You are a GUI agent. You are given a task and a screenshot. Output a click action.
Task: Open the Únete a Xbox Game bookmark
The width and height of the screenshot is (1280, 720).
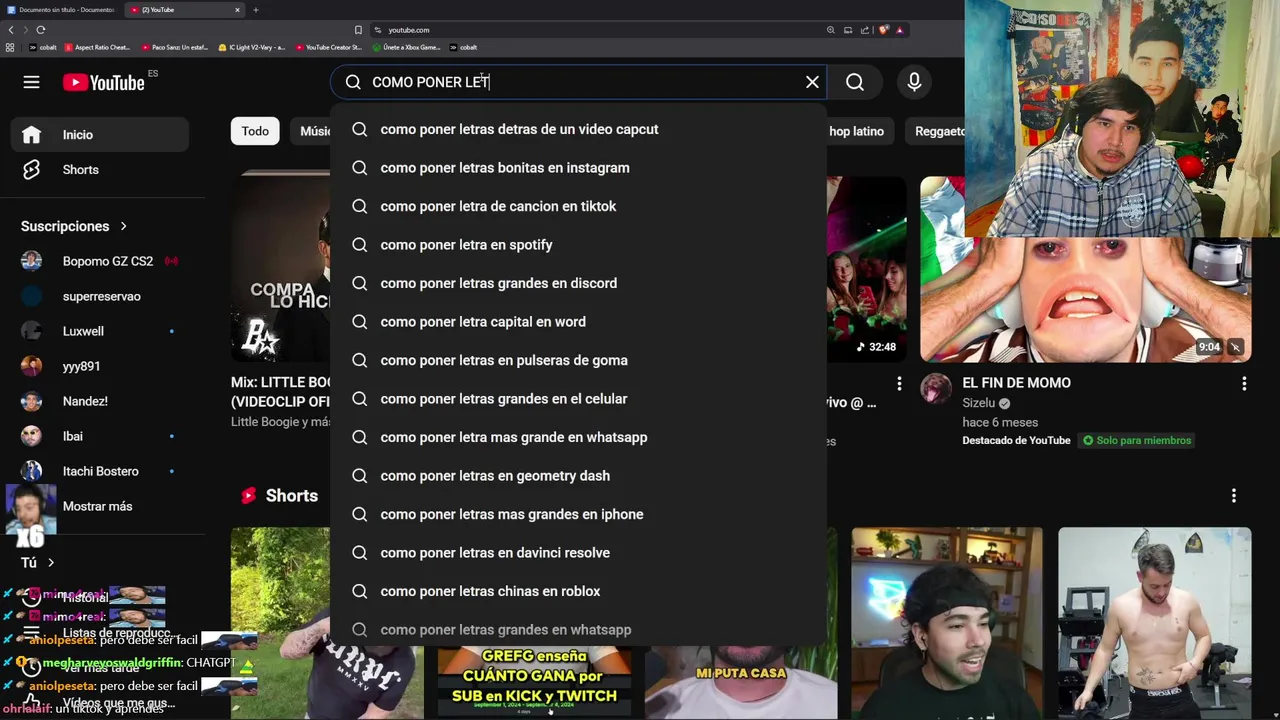coord(406,47)
